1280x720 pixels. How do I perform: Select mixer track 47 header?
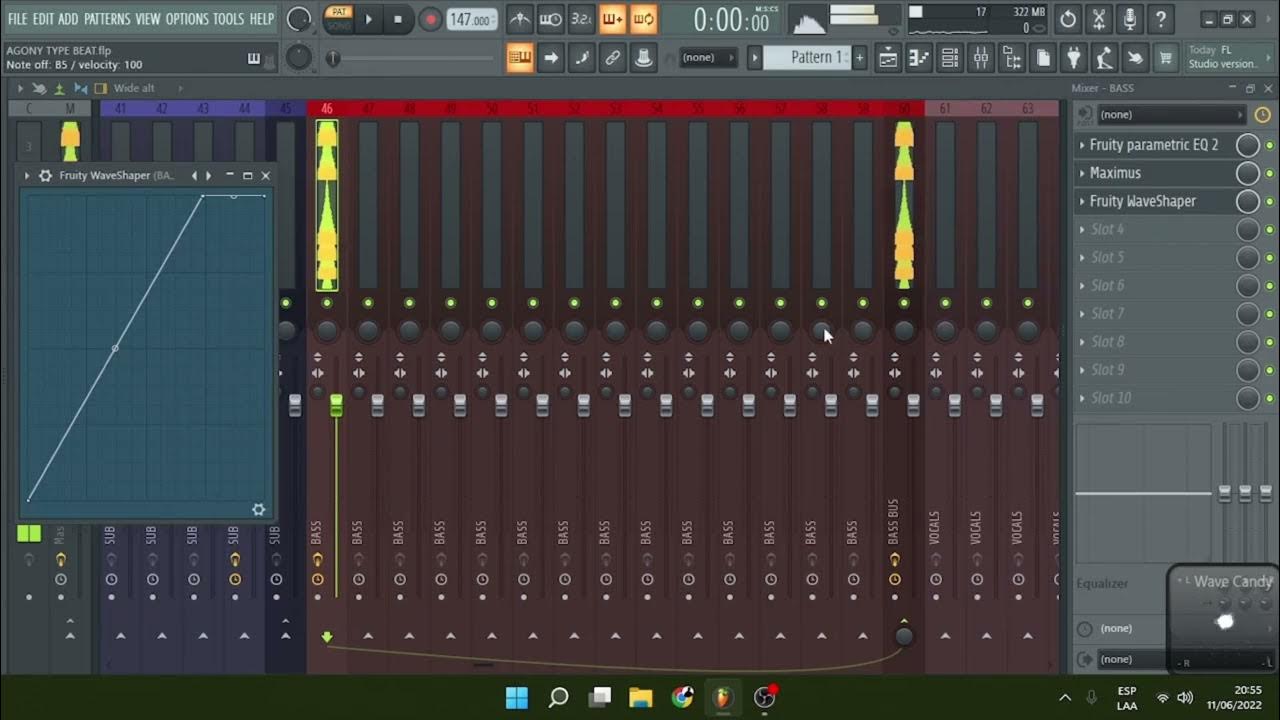coord(368,108)
